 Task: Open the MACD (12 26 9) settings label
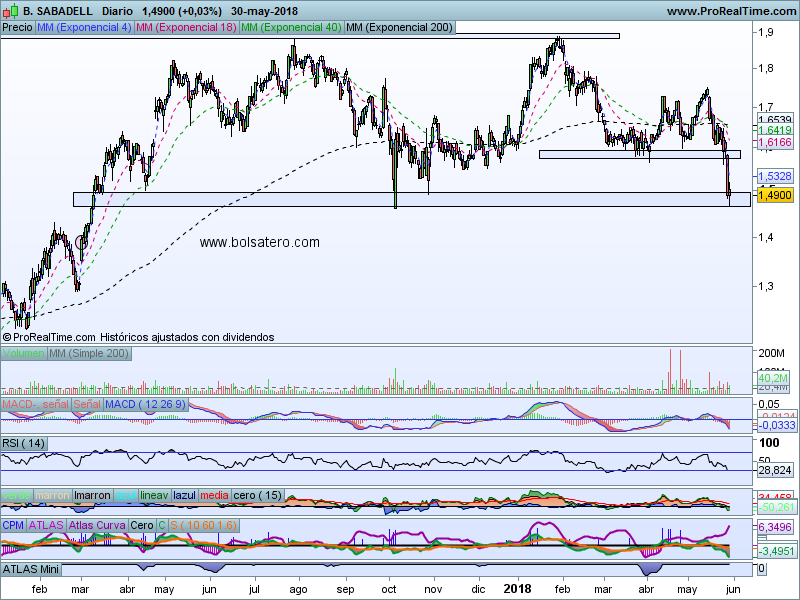pyautogui.click(x=145, y=403)
